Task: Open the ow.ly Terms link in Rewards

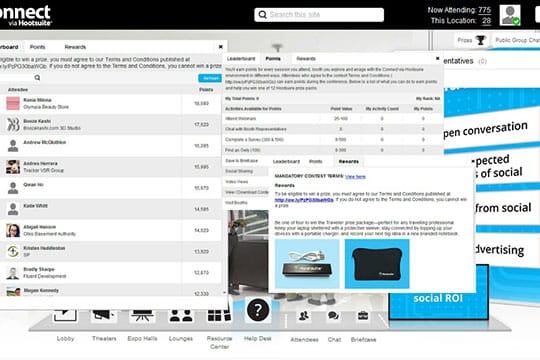Action: 304,200
